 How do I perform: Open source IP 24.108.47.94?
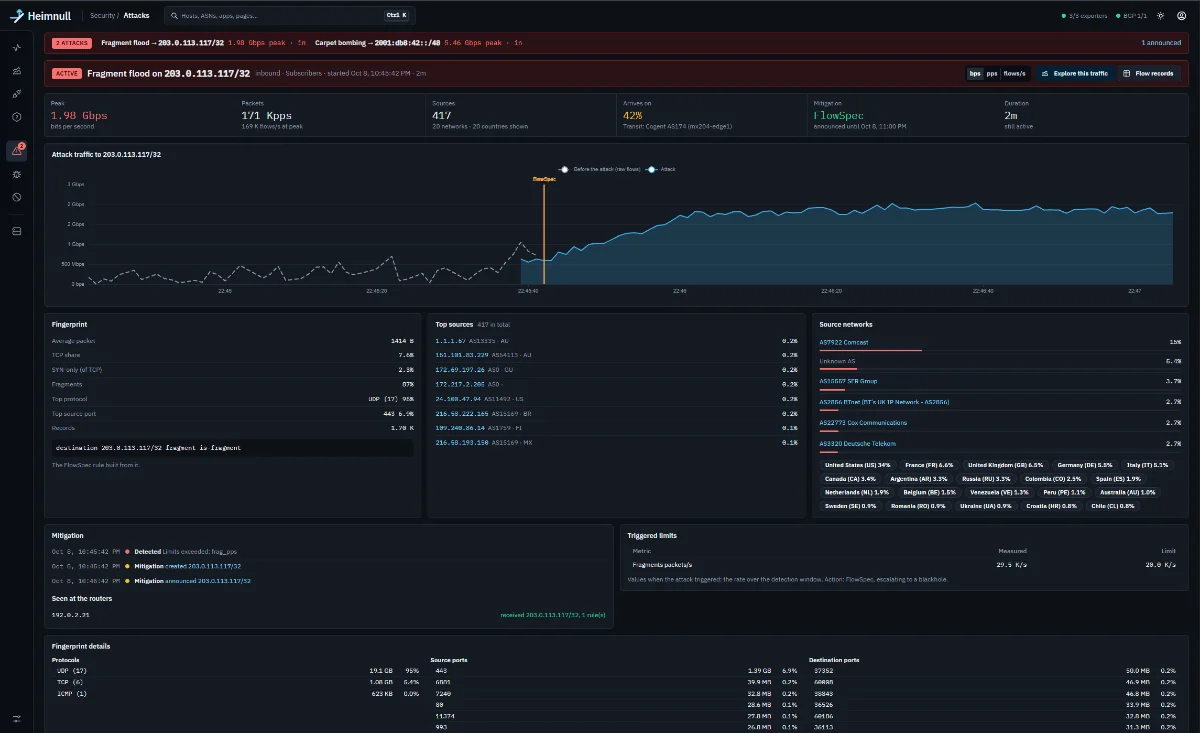(459, 398)
